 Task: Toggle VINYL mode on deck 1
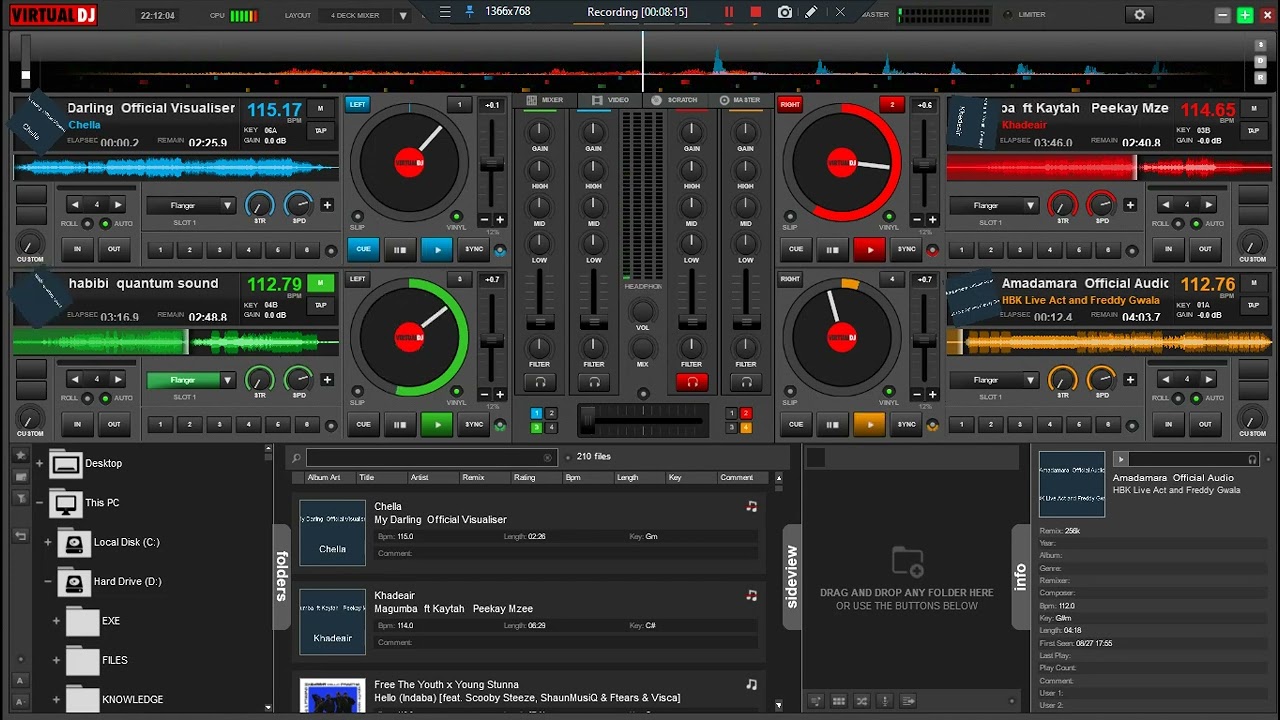tap(456, 216)
